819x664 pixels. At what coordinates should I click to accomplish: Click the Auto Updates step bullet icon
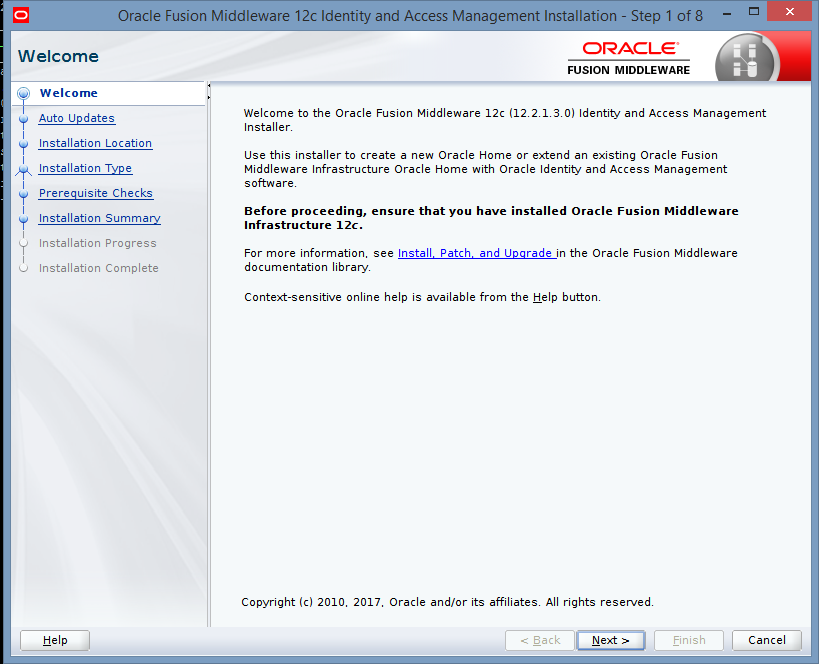(x=24, y=119)
